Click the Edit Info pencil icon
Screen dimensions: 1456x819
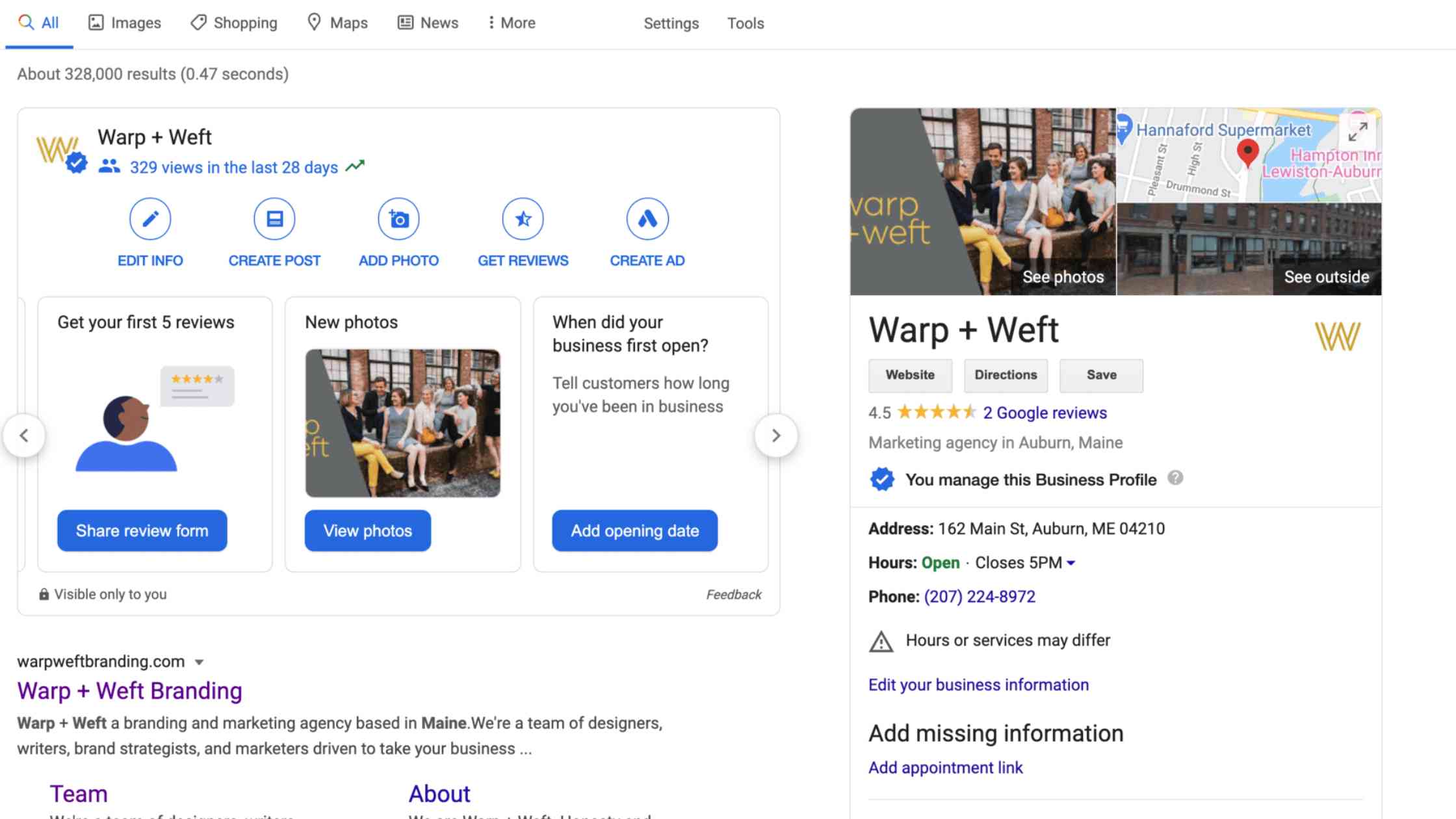tap(150, 219)
